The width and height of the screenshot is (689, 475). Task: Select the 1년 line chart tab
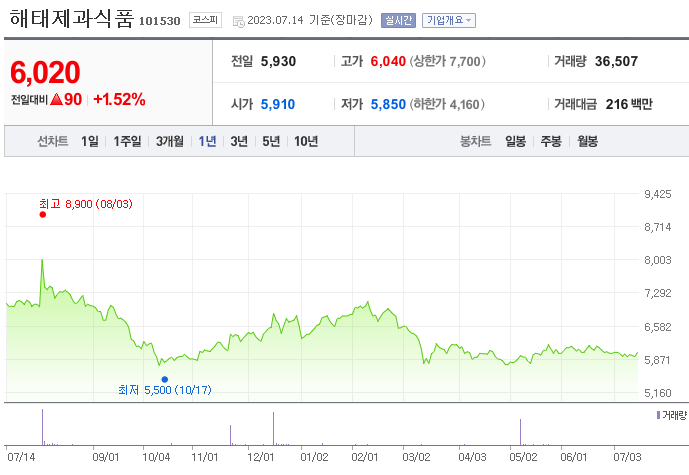point(207,141)
